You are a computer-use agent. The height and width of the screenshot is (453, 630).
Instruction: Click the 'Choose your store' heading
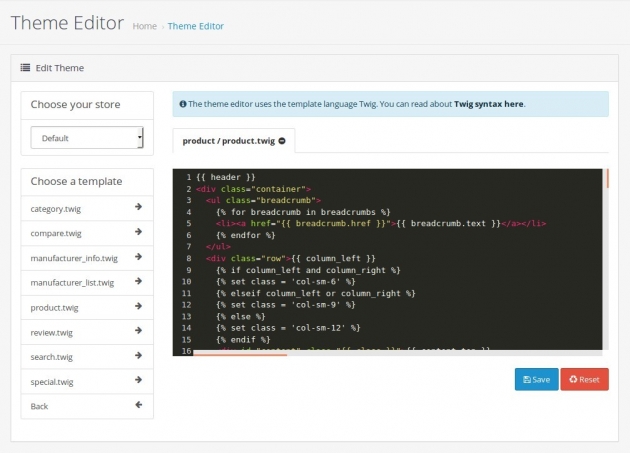click(x=76, y=105)
